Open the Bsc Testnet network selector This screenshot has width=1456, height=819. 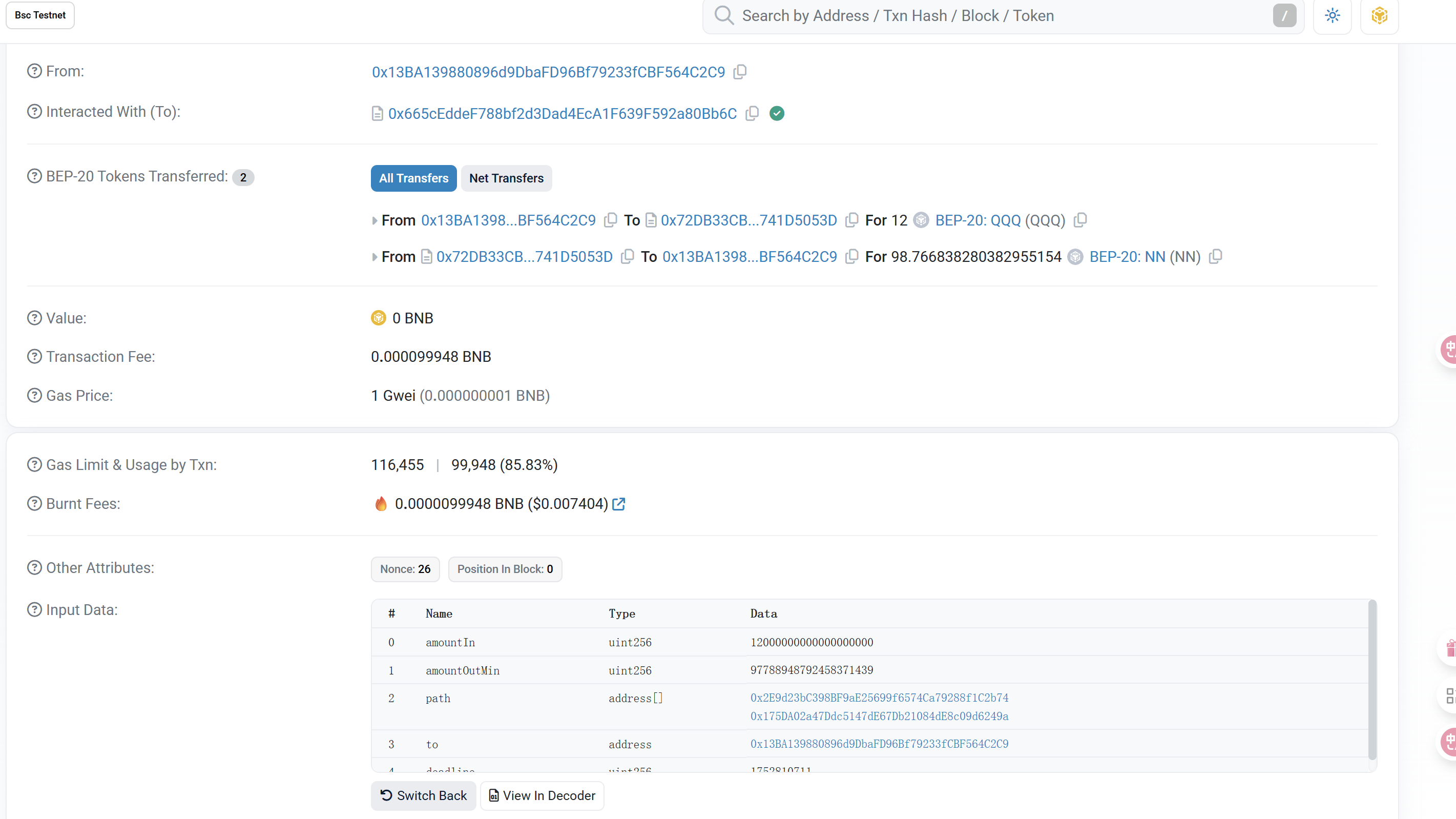click(x=40, y=15)
